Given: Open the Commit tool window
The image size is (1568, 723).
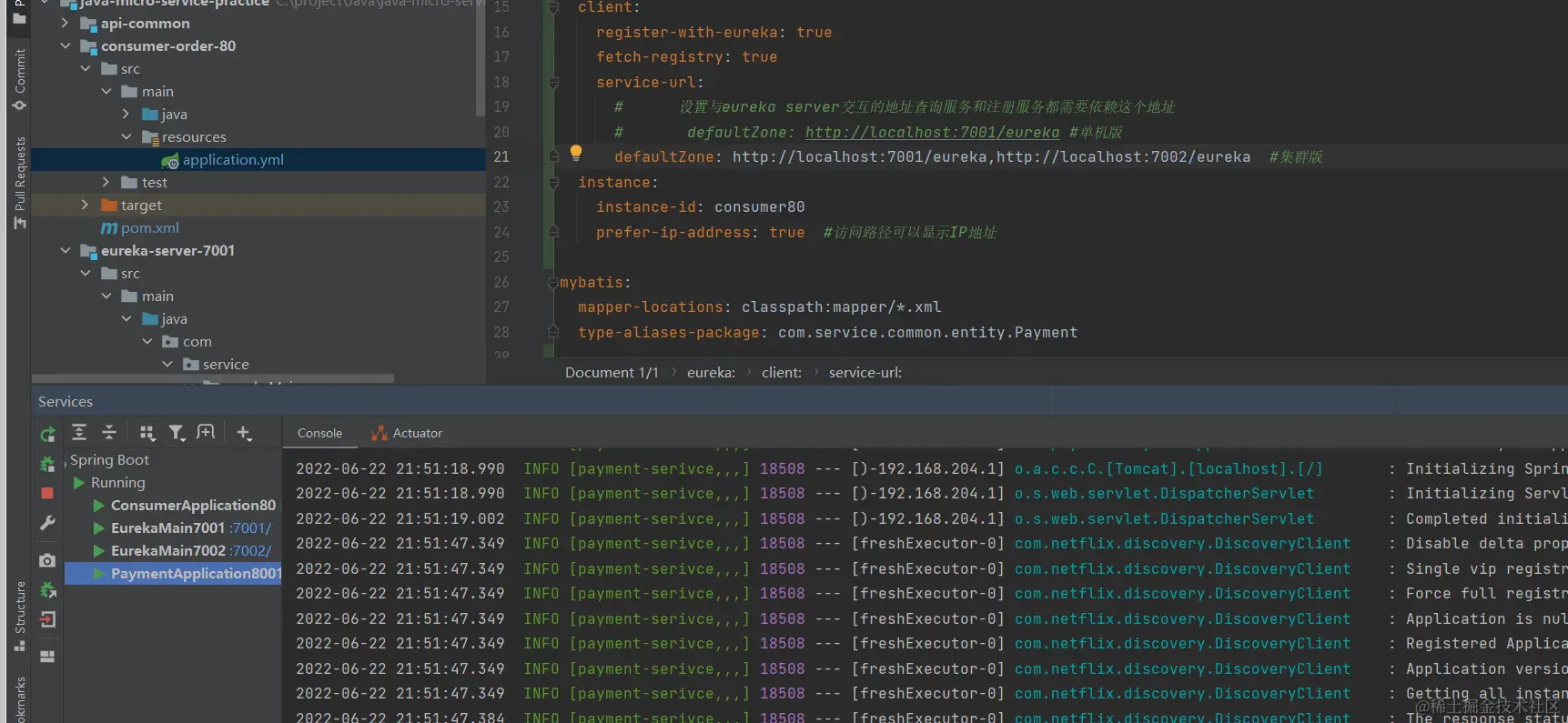Looking at the screenshot, I should (x=19, y=79).
